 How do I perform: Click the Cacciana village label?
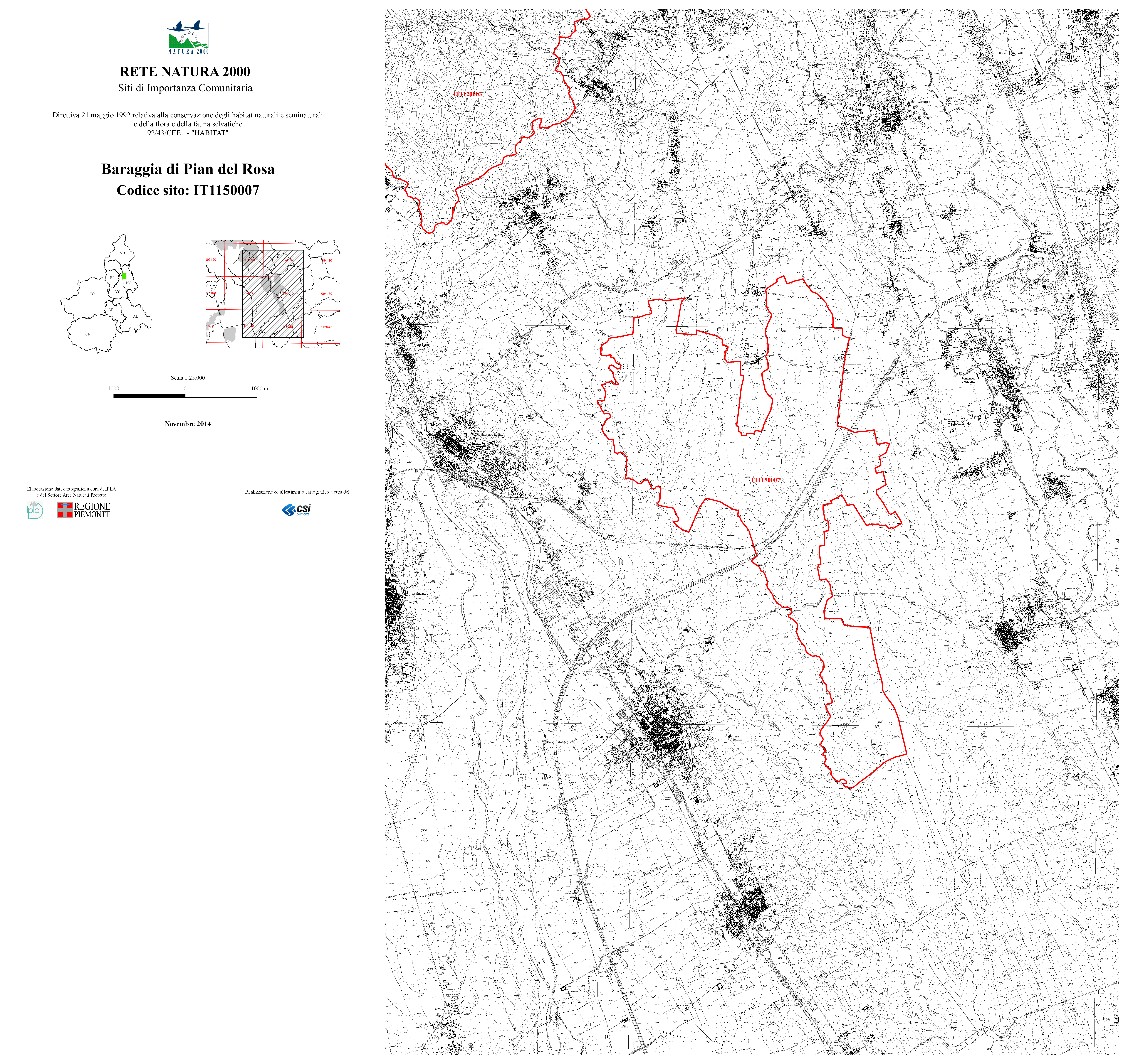[x=1065, y=476]
